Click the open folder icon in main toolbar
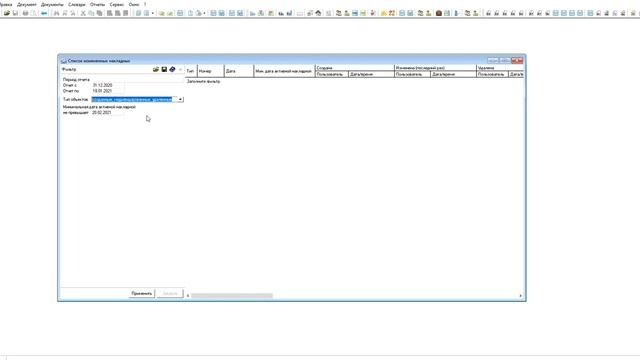Image resolution: width=640 pixels, height=360 pixels. point(7,13)
